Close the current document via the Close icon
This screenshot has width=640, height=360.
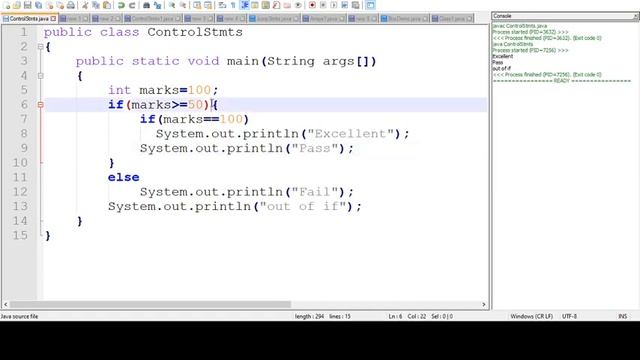49,5
